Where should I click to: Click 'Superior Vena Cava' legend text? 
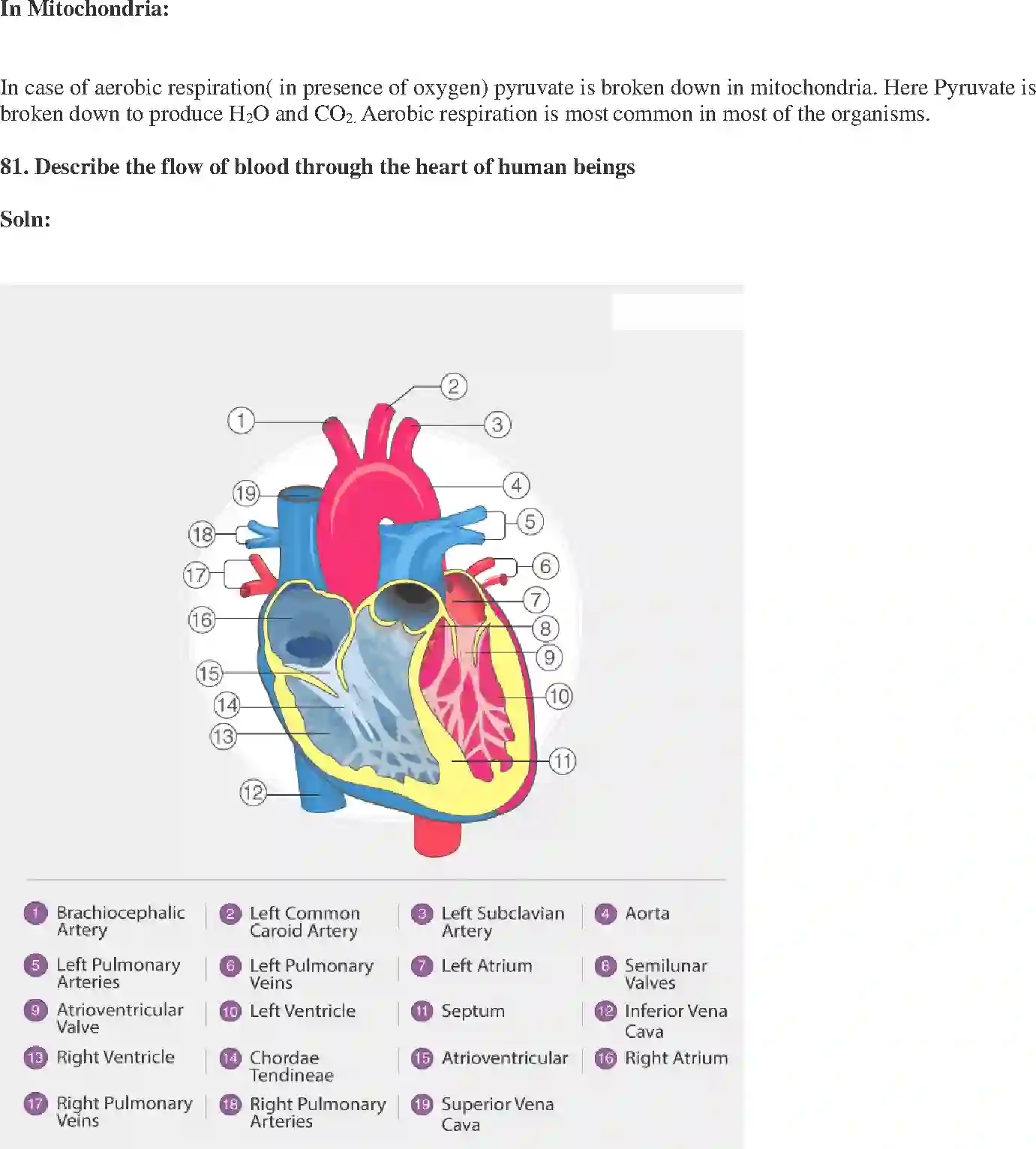(497, 1114)
